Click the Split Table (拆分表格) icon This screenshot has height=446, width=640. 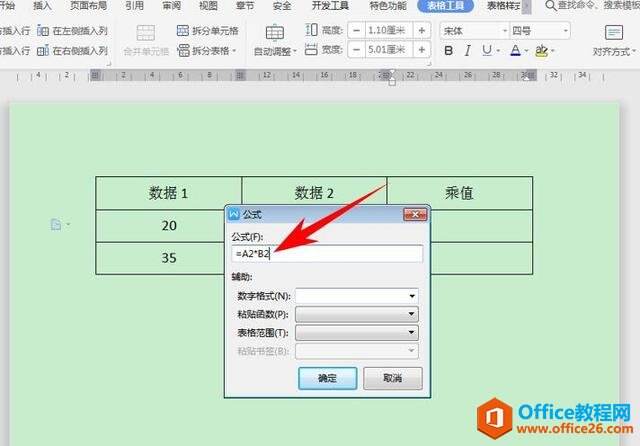click(184, 50)
